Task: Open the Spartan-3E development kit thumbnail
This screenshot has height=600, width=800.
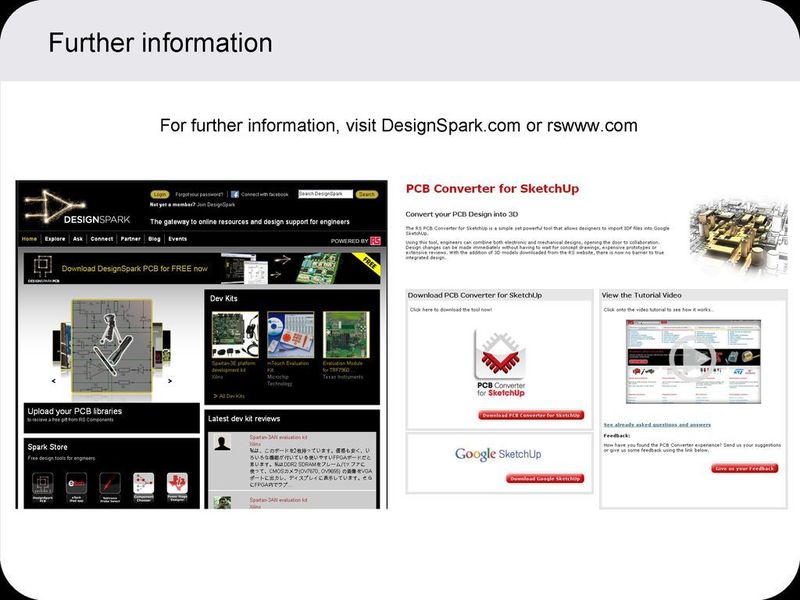Action: coord(235,335)
